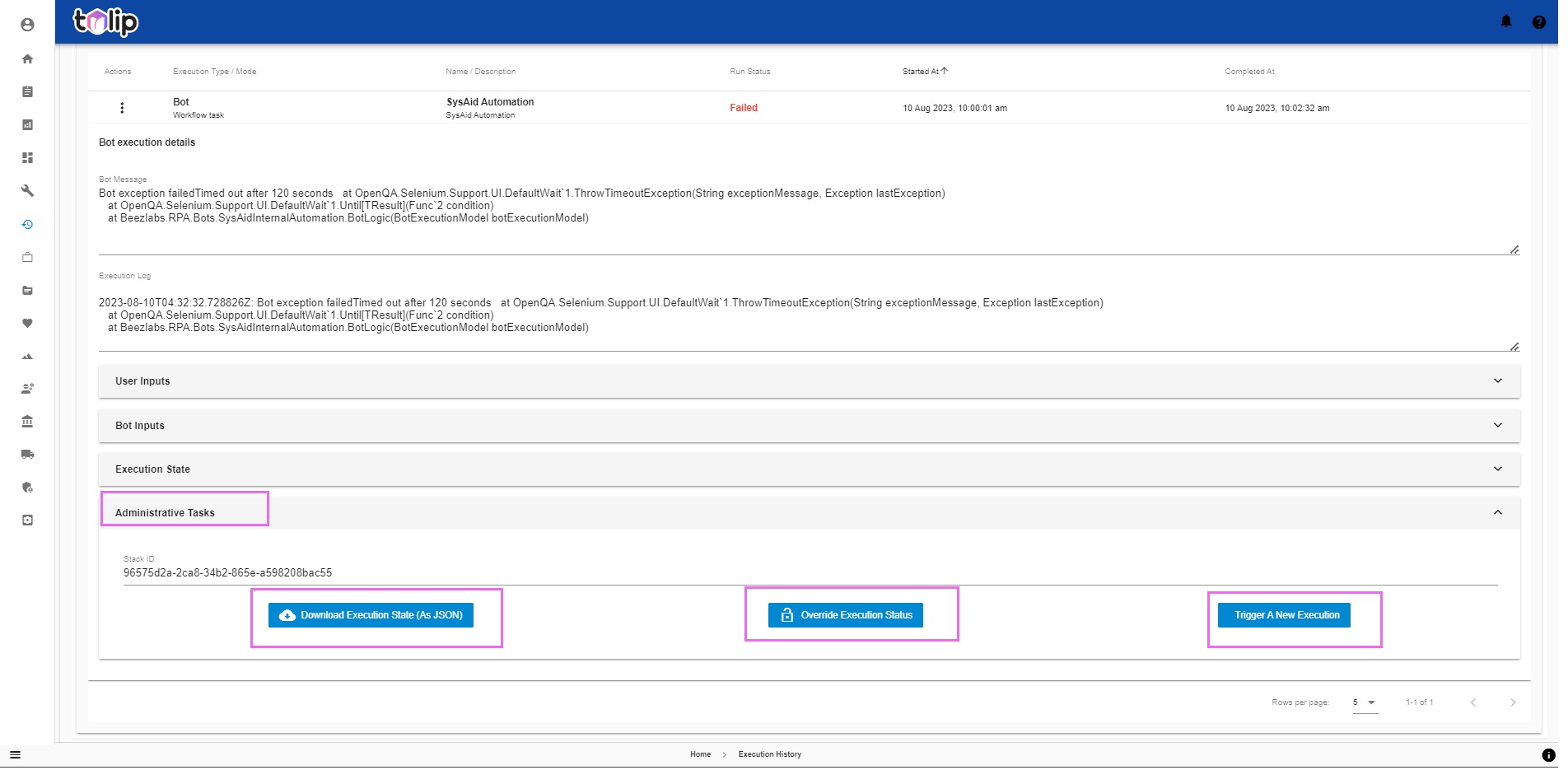1568x770 pixels.
Task: Click Trigger A New Execution button
Action: pos(1284,615)
